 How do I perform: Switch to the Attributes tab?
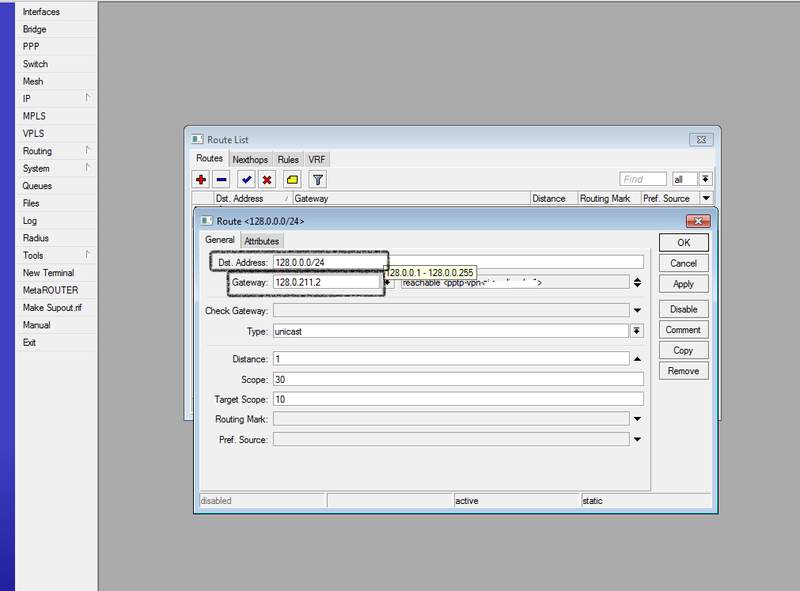[262, 241]
